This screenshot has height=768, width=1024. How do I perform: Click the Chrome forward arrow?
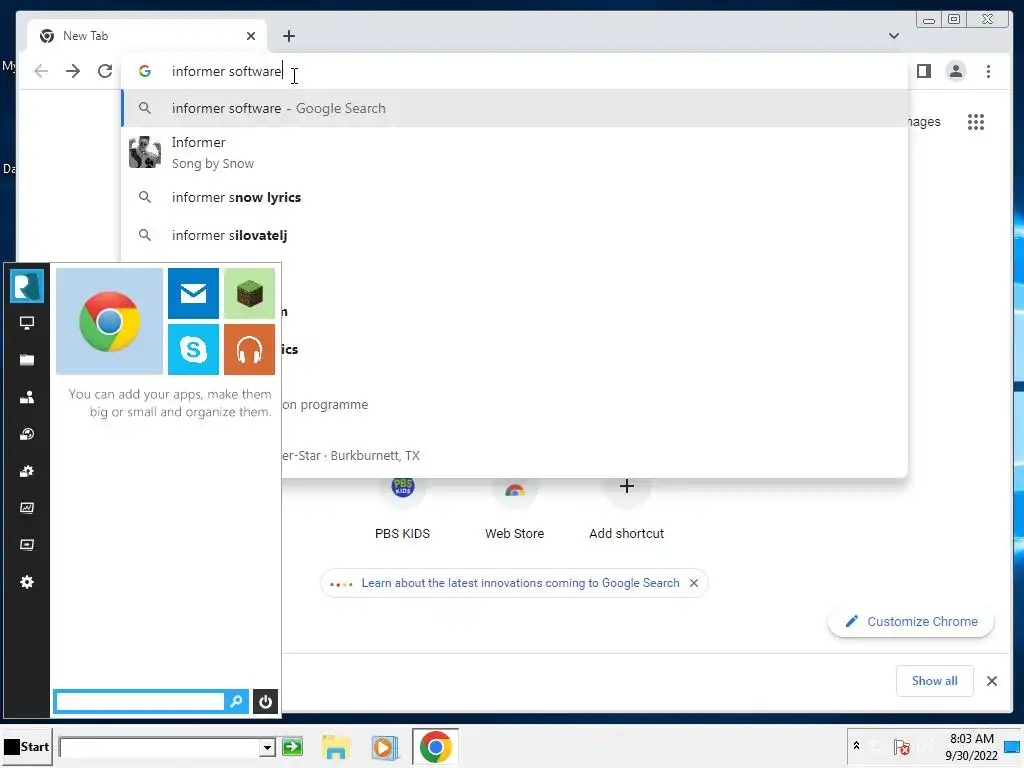click(x=73, y=71)
